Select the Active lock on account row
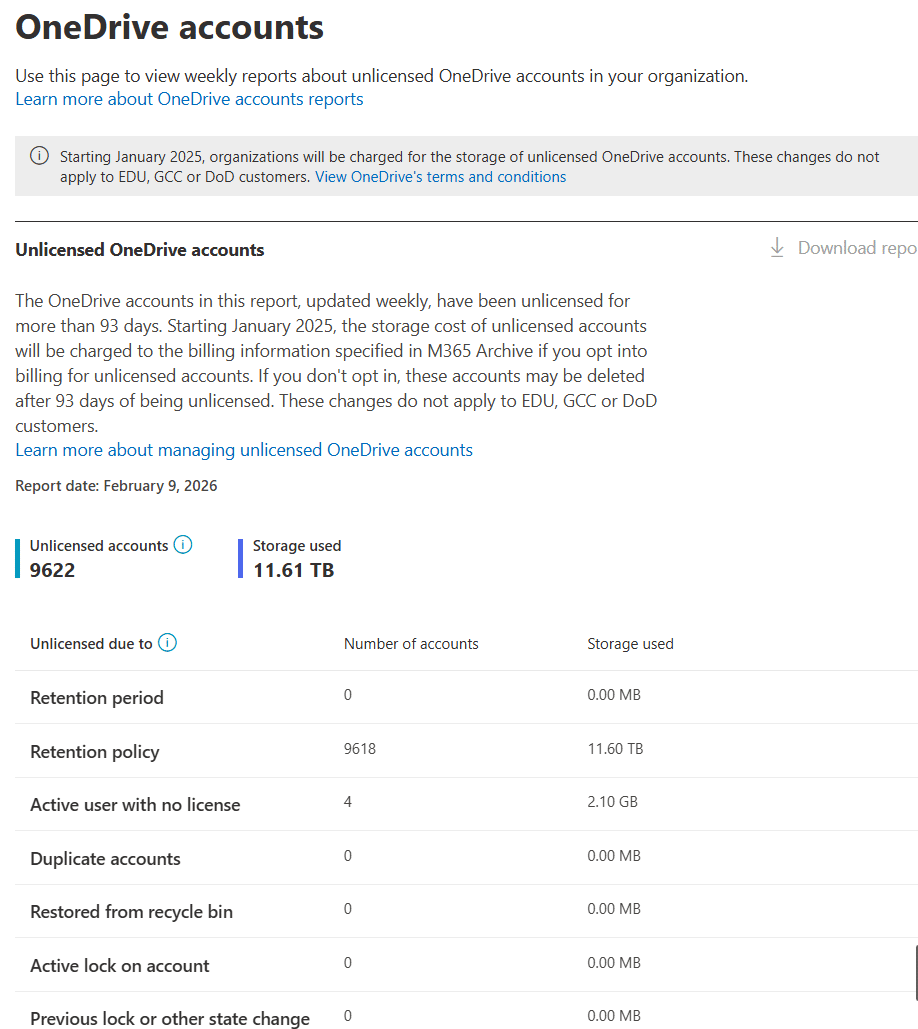The image size is (918, 1029). [467, 965]
